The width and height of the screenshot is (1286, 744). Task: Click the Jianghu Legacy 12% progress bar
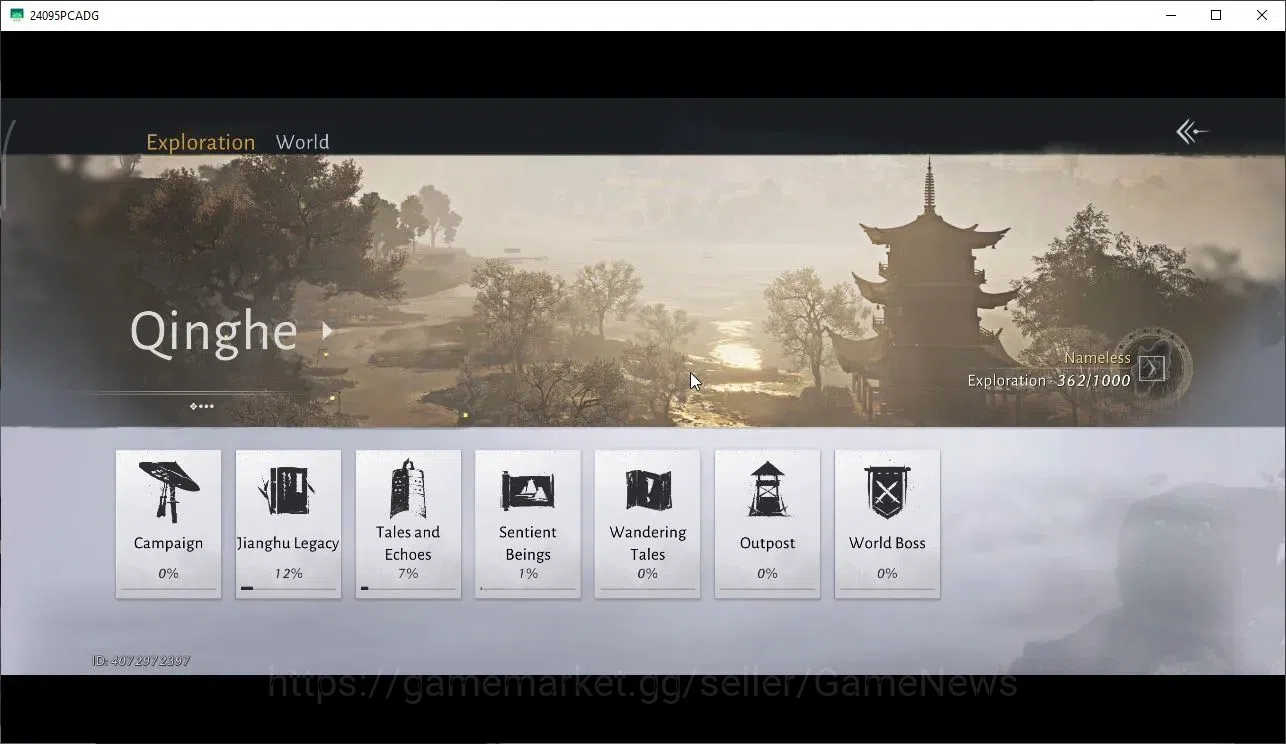288,588
